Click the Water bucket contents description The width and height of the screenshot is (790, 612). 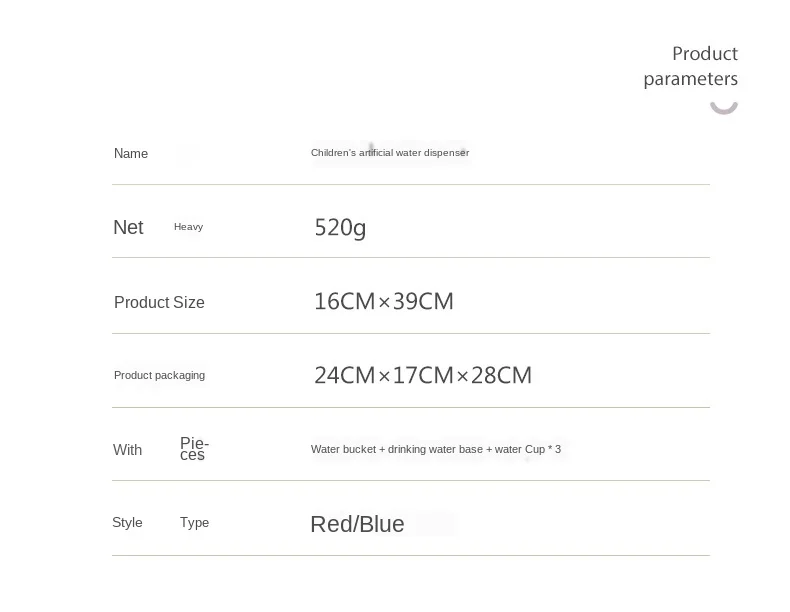pyautogui.click(x=435, y=450)
